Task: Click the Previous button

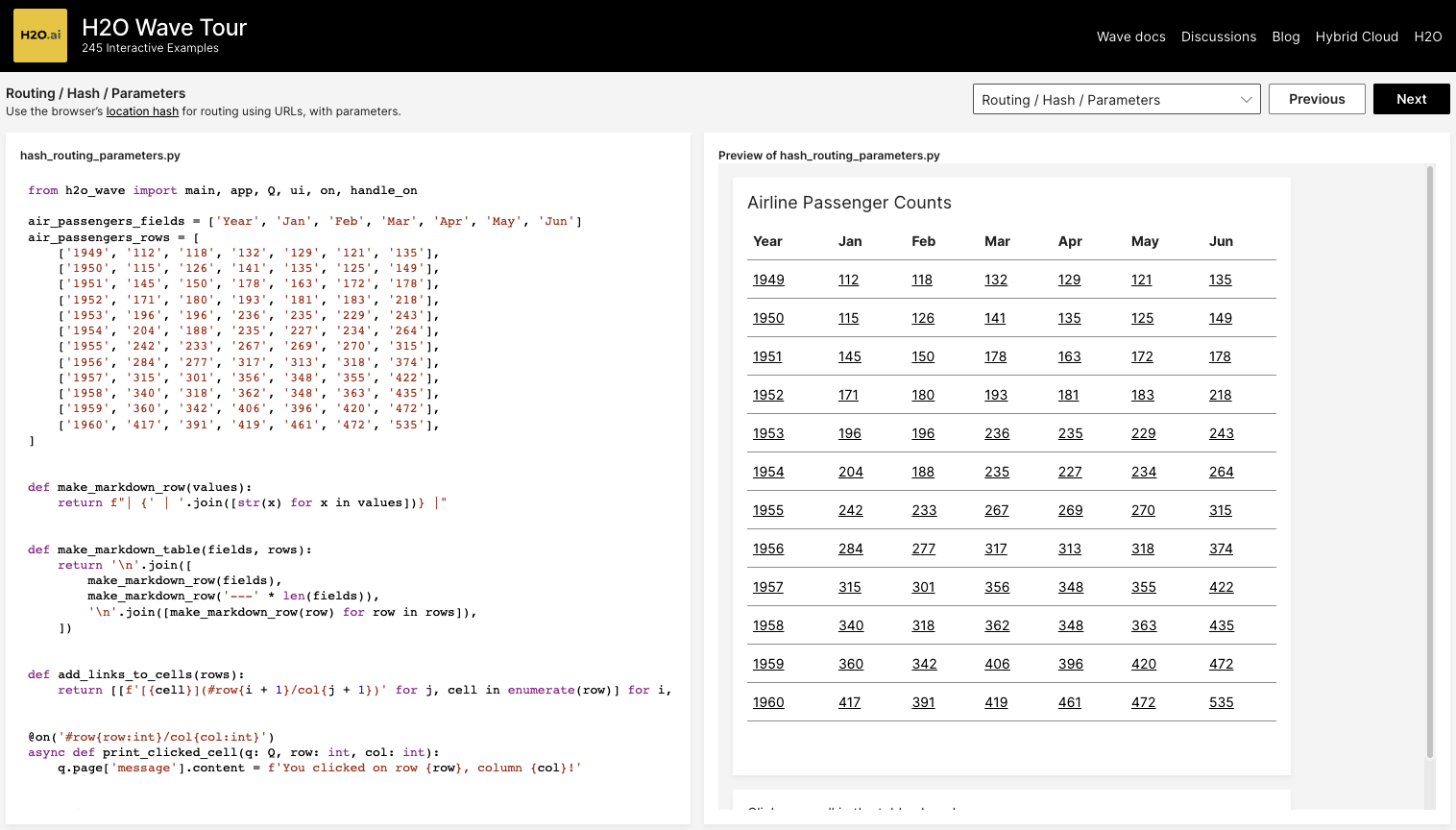Action: [1317, 99]
